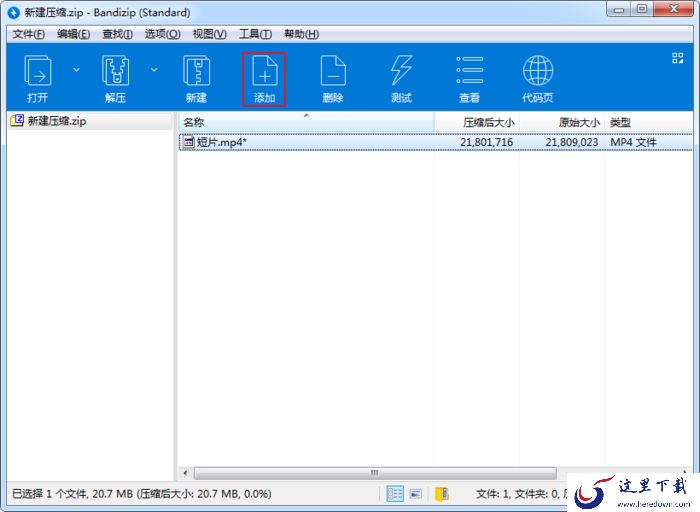Open the 文件(F) menu
The image size is (700, 512).
(28, 34)
